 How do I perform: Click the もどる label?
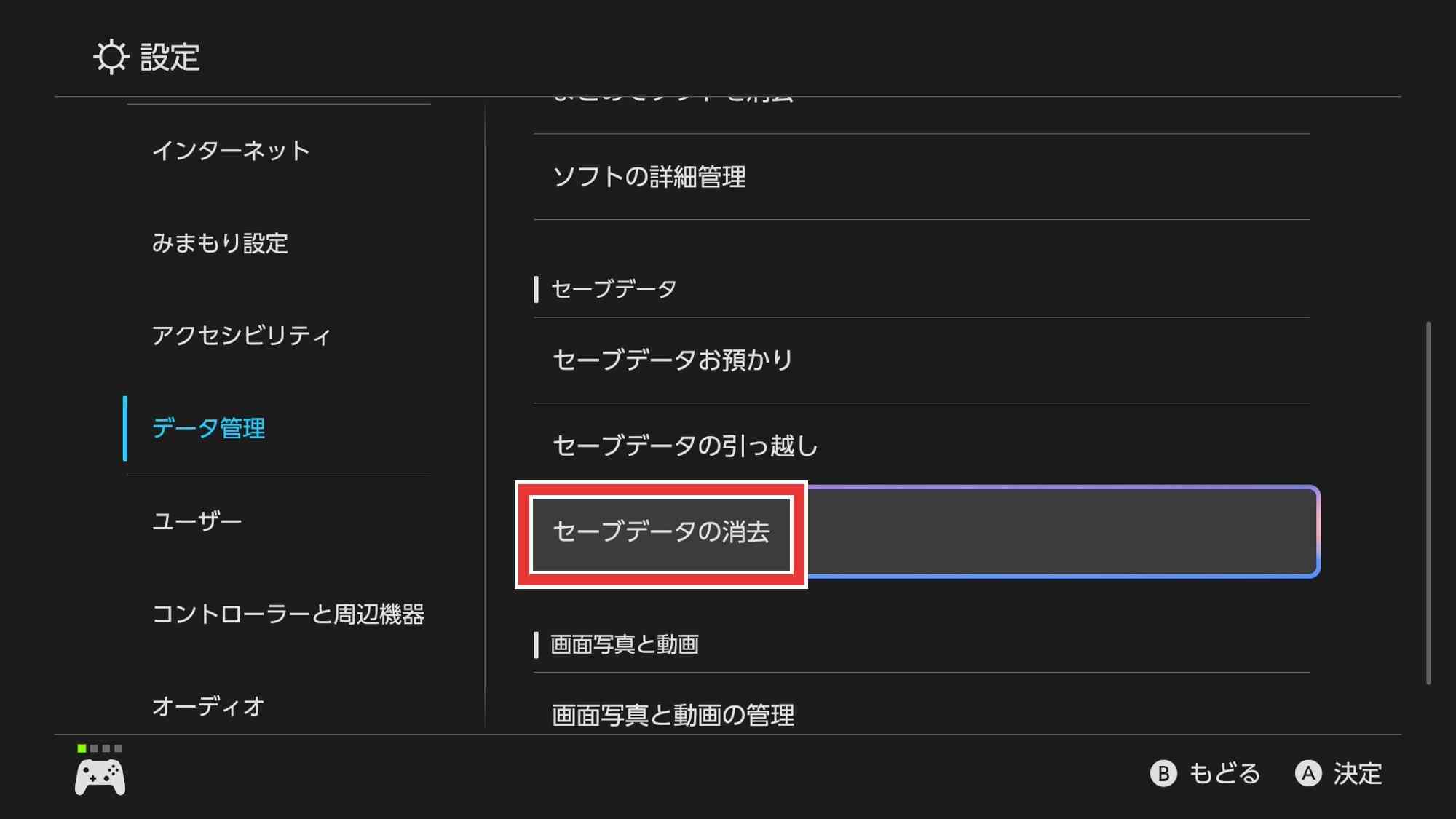[1224, 773]
